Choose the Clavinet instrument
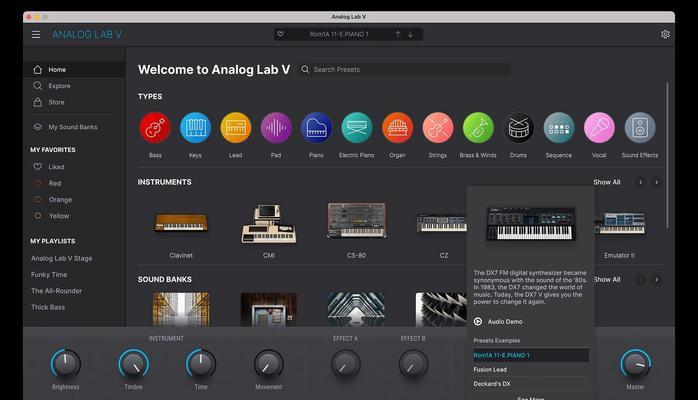Viewport: 698px width, 400px height. click(x=181, y=222)
